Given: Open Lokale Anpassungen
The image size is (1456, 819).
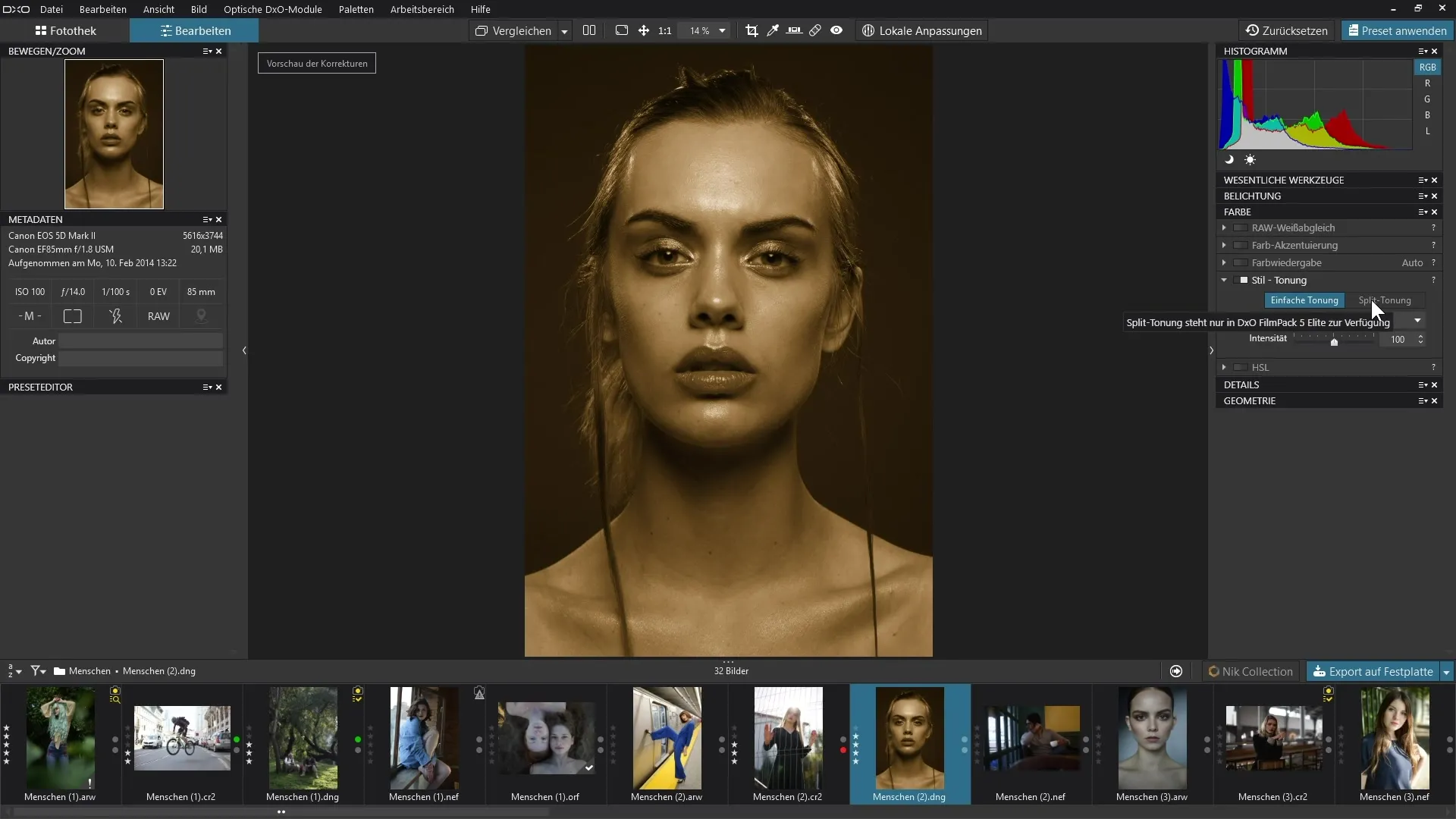Looking at the screenshot, I should (921, 30).
